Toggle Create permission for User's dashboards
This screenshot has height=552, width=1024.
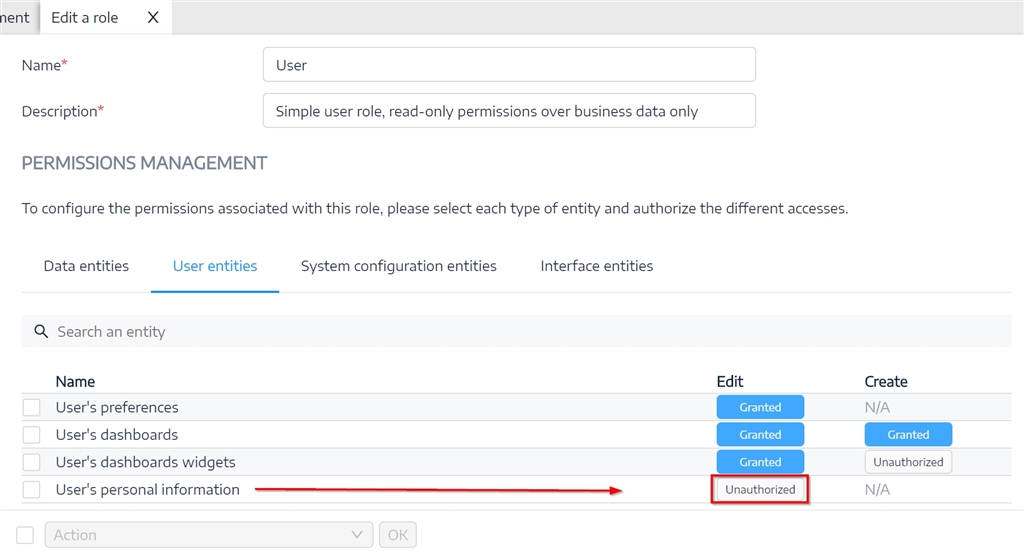[x=908, y=434]
